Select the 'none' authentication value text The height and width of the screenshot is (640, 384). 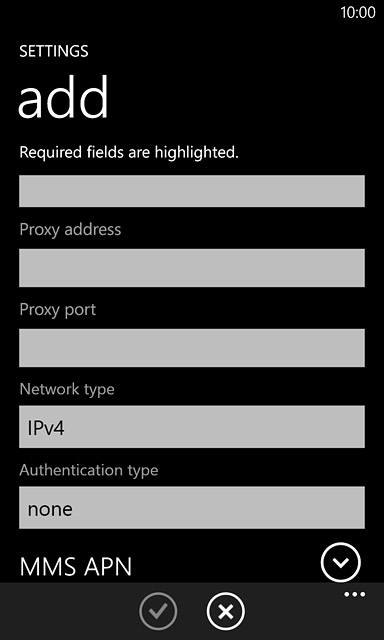click(50, 509)
